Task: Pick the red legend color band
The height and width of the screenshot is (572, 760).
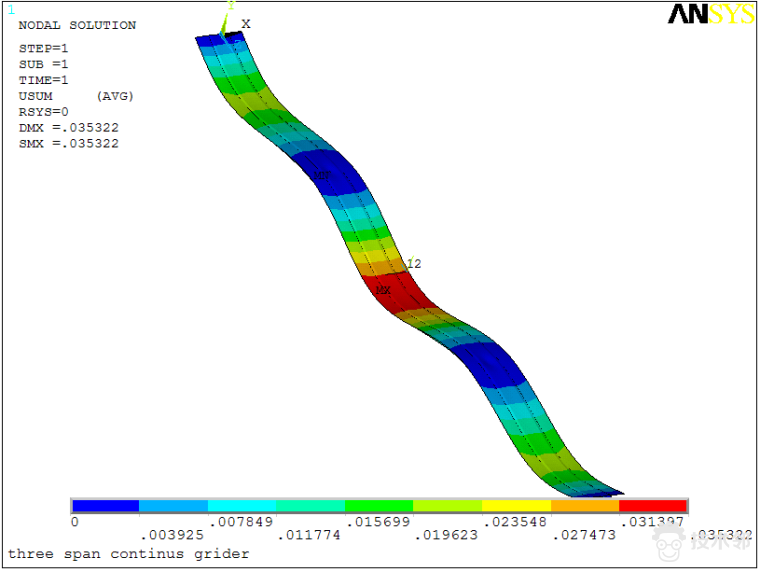Action: tap(652, 506)
